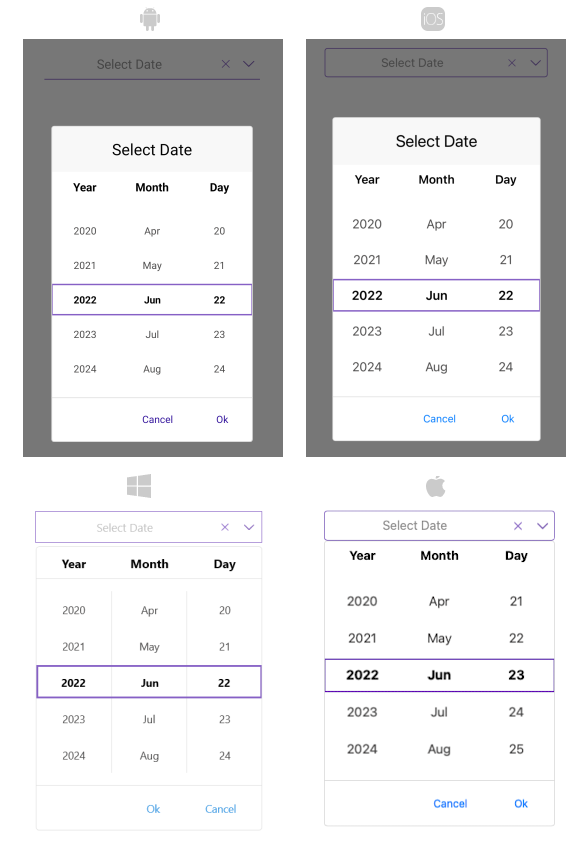Expand the Apple Select Date dropdown
The image size is (588, 849).
click(542, 525)
